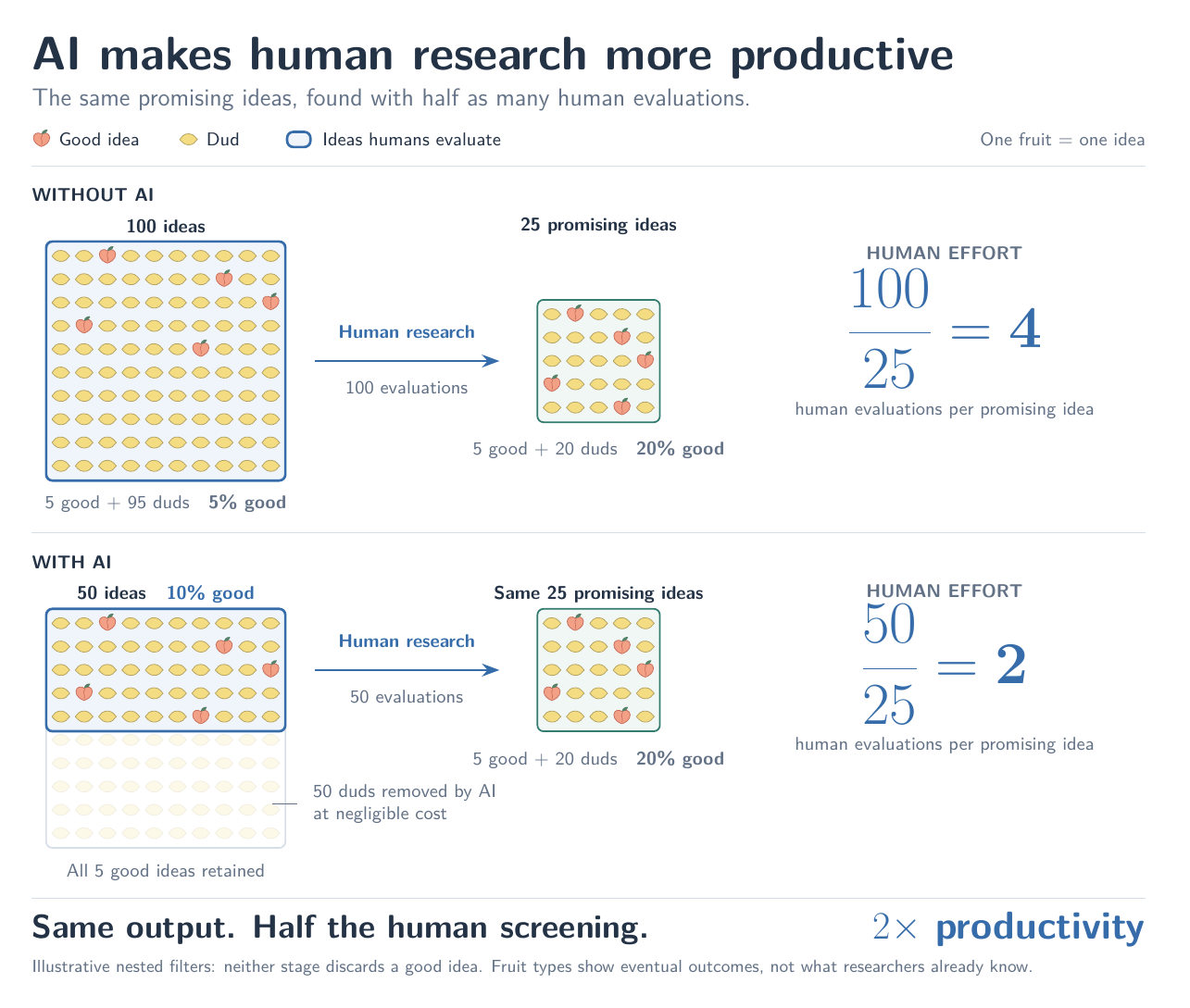Click the Dud lemon legend icon
Viewport: 1190px width, 1008px height.
(189, 140)
